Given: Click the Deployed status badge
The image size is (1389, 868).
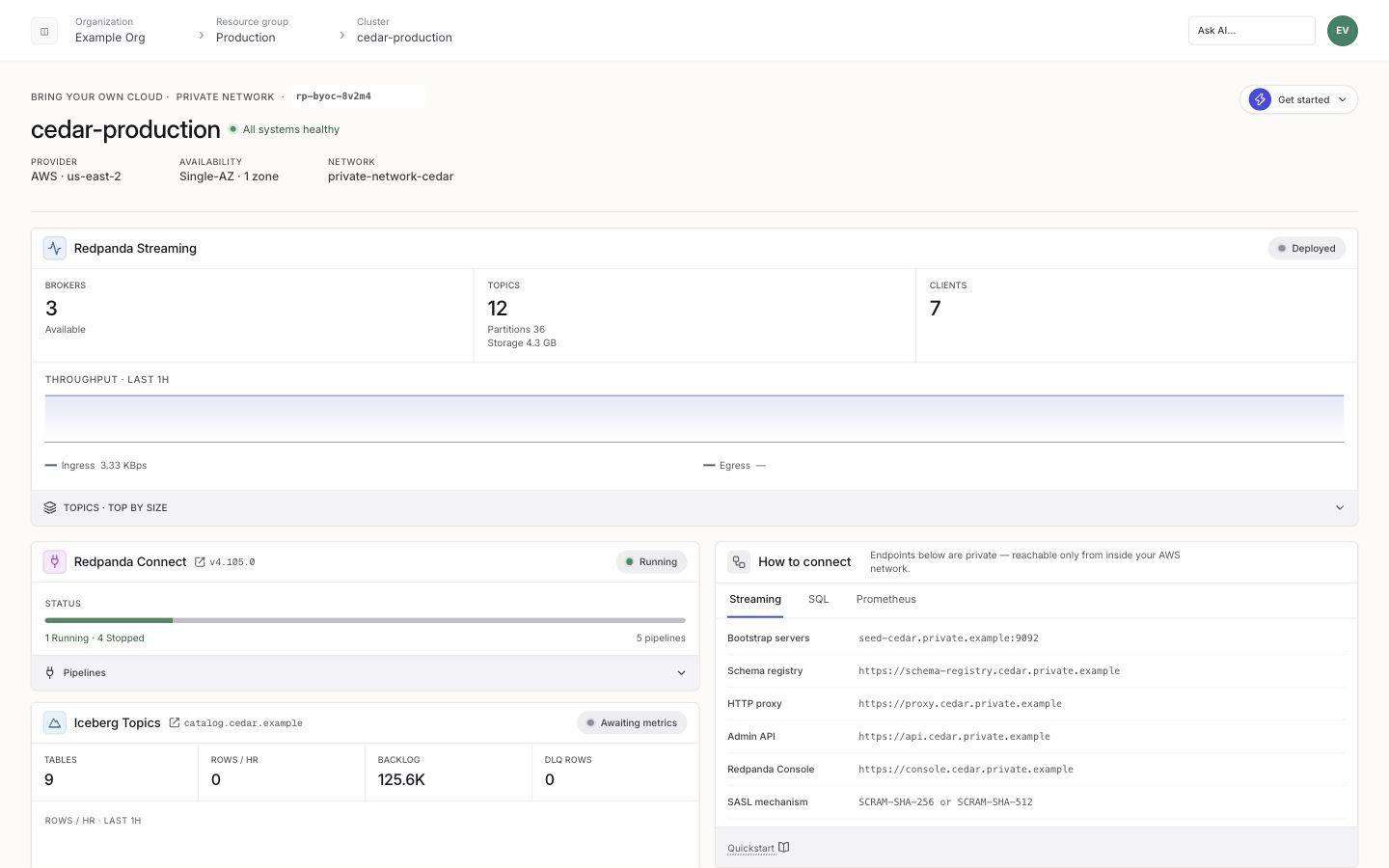Looking at the screenshot, I should 1307,249.
